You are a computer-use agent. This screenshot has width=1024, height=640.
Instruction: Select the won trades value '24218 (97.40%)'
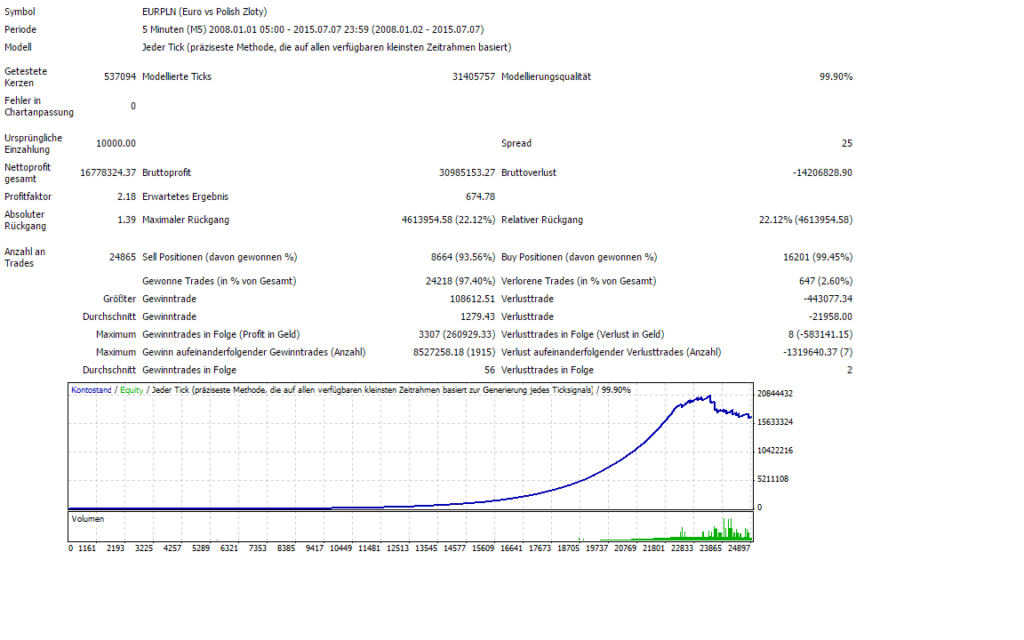pos(460,281)
